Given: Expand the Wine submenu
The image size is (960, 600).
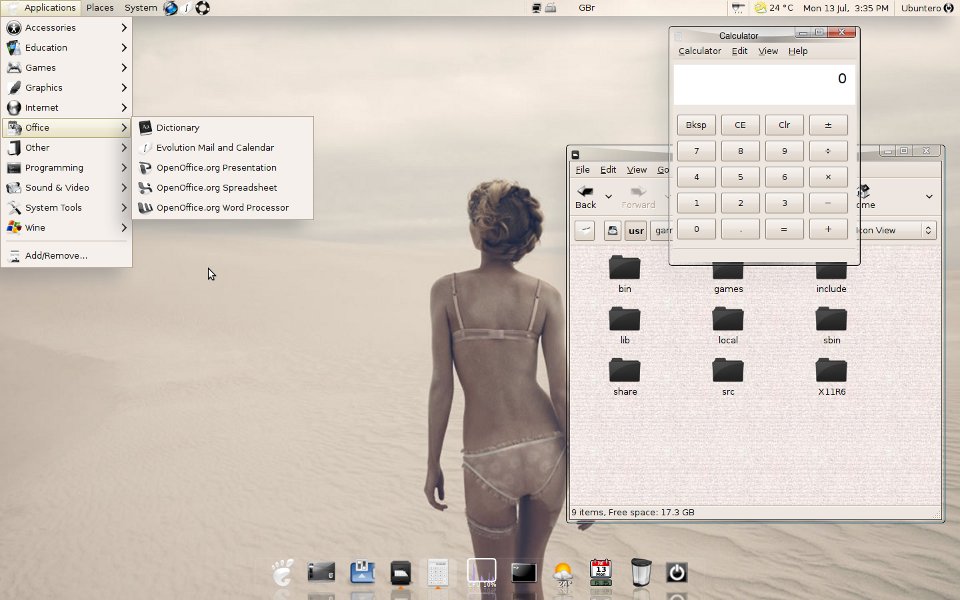Looking at the screenshot, I should [x=66, y=228].
